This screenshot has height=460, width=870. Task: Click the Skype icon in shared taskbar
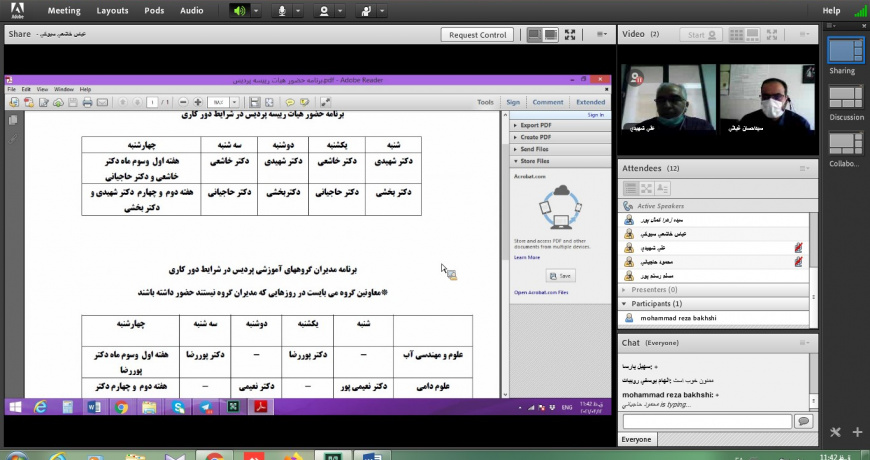178,407
